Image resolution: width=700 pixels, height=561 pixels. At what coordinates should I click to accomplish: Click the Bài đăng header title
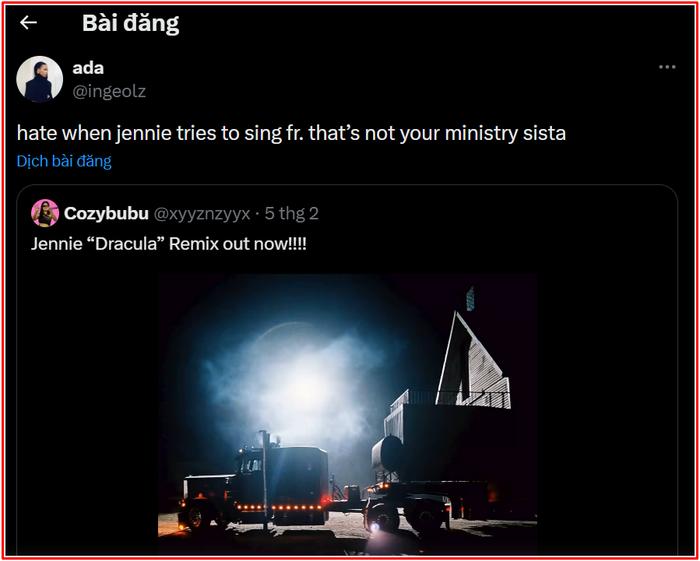(130, 23)
